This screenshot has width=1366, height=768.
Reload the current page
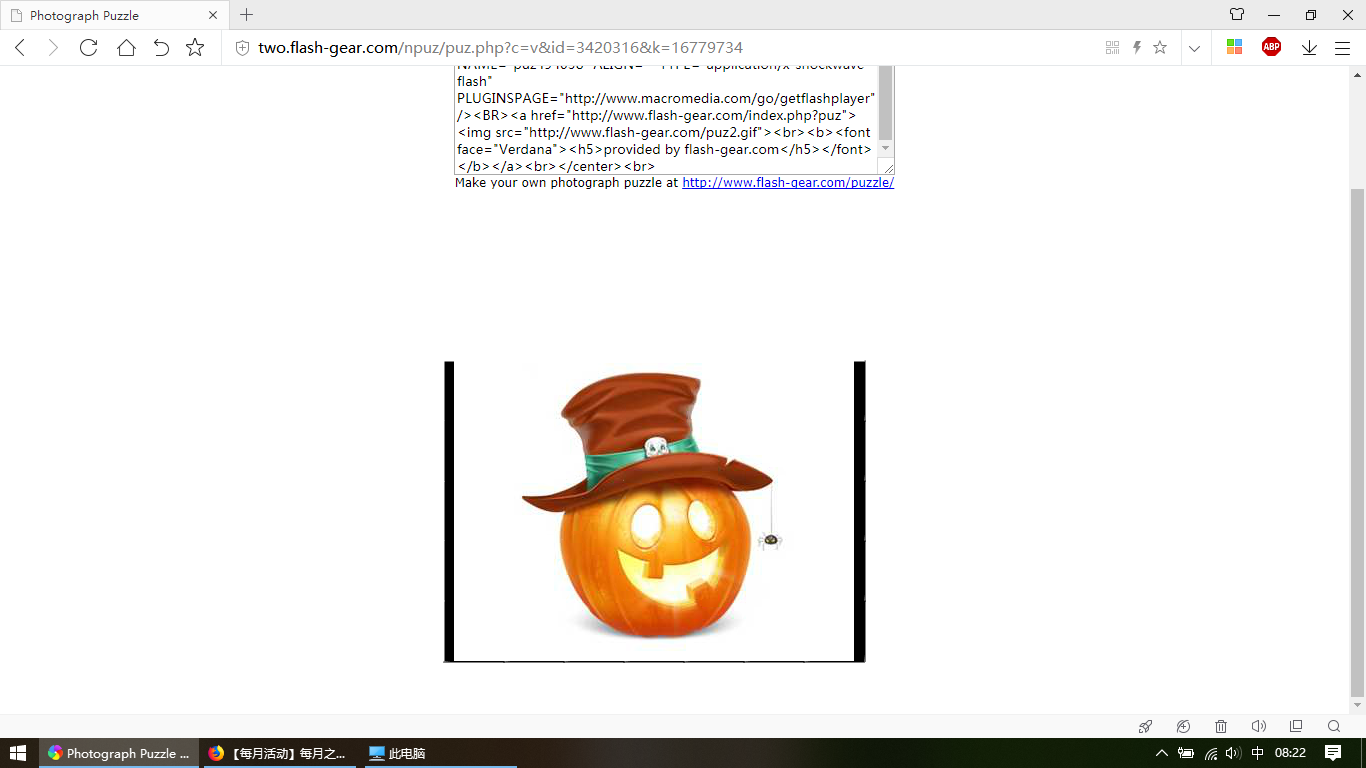(89, 47)
